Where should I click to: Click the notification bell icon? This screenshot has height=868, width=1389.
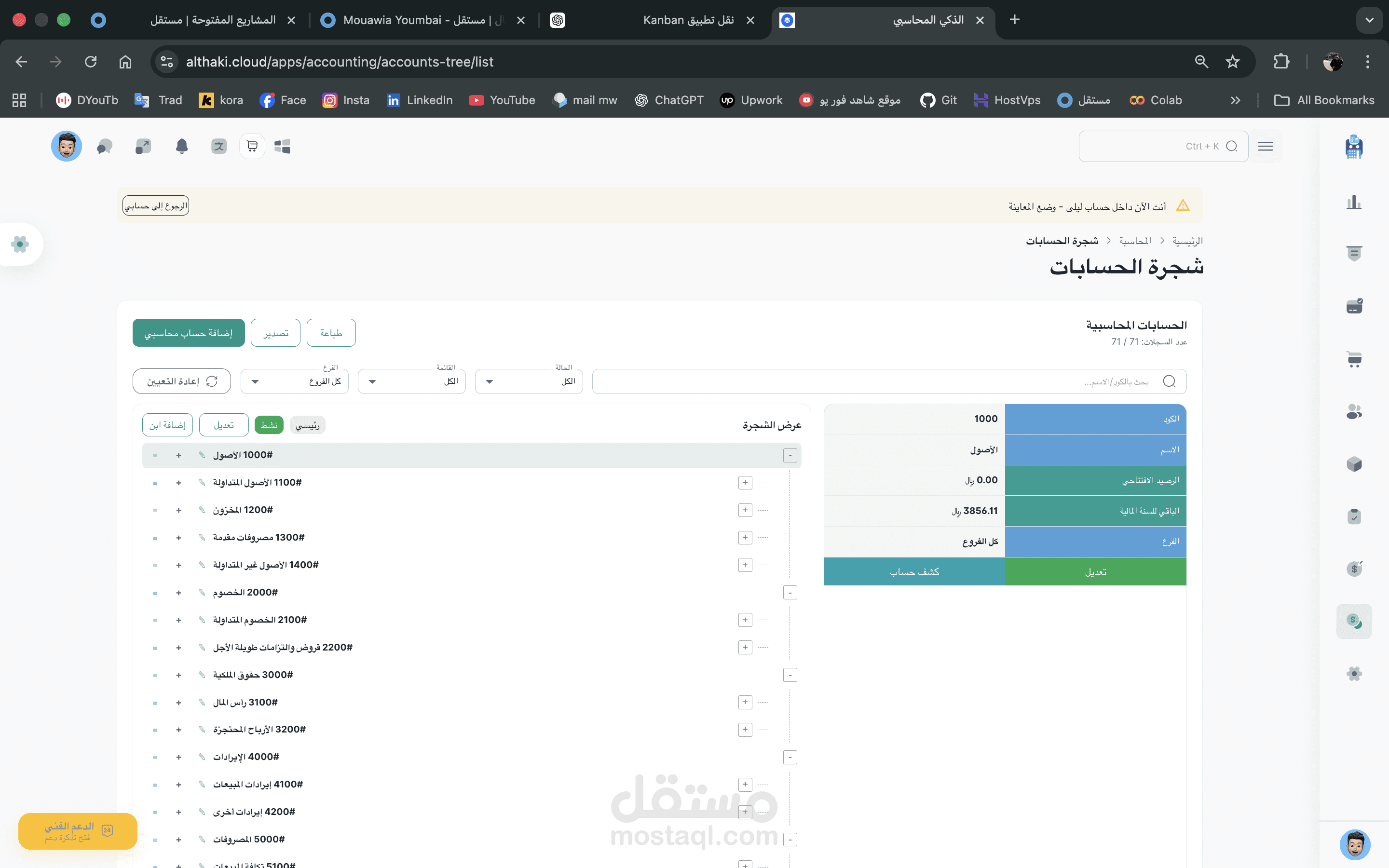pos(181,147)
